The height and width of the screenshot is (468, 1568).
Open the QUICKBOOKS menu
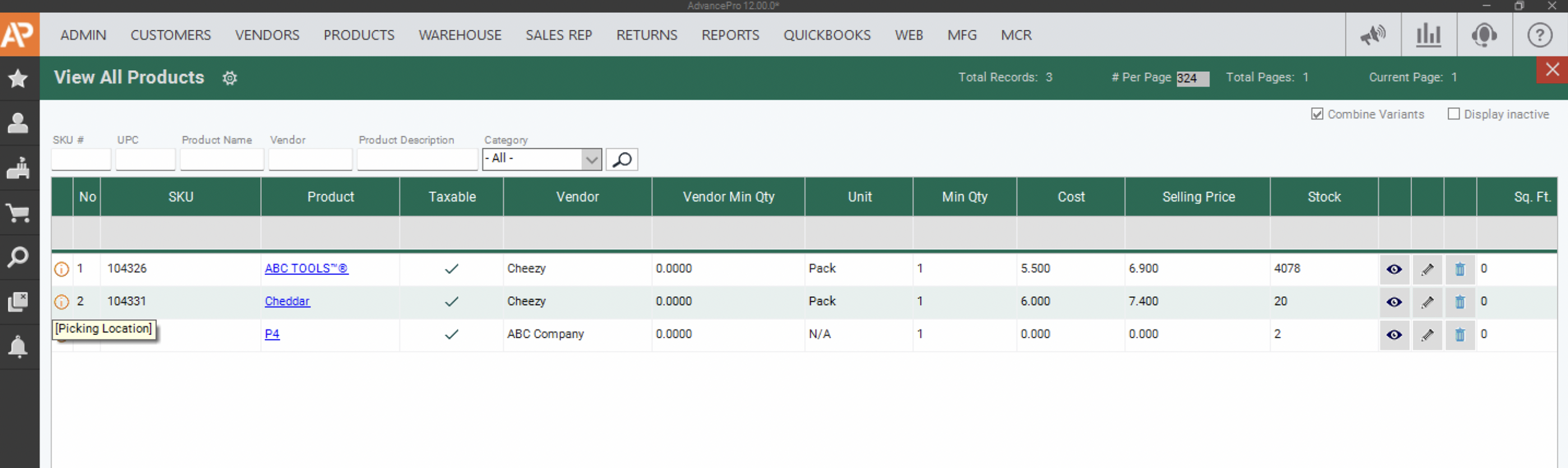827,35
